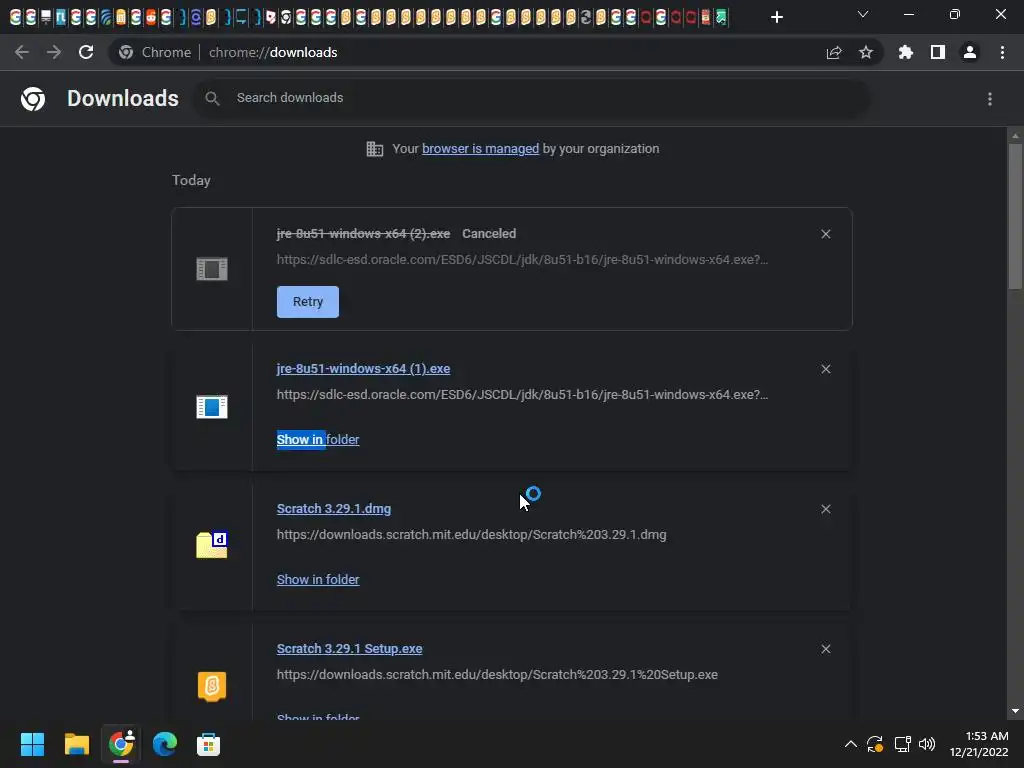1024x768 pixels.
Task: Click the Scratch Setup.exe orange icon
Action: click(212, 686)
